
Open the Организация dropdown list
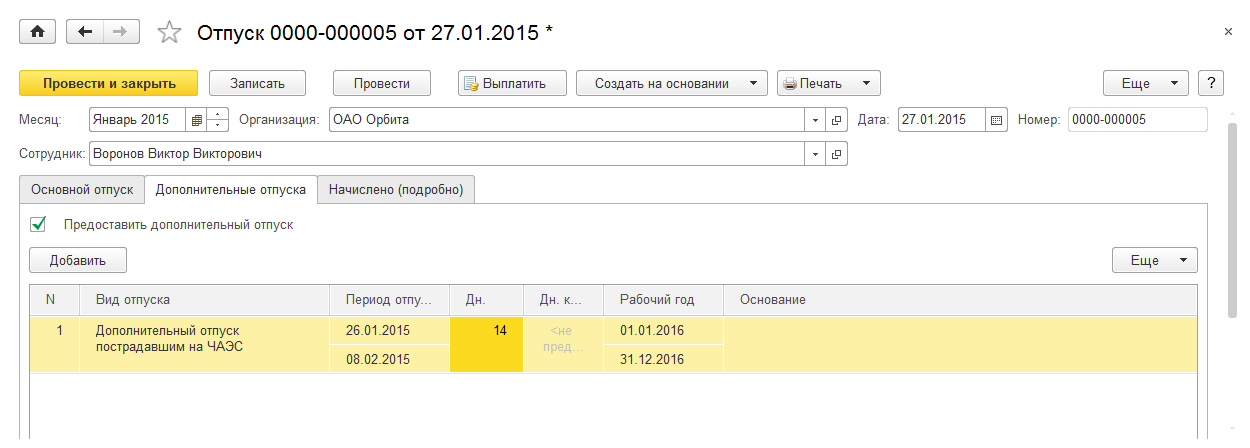pos(815,120)
